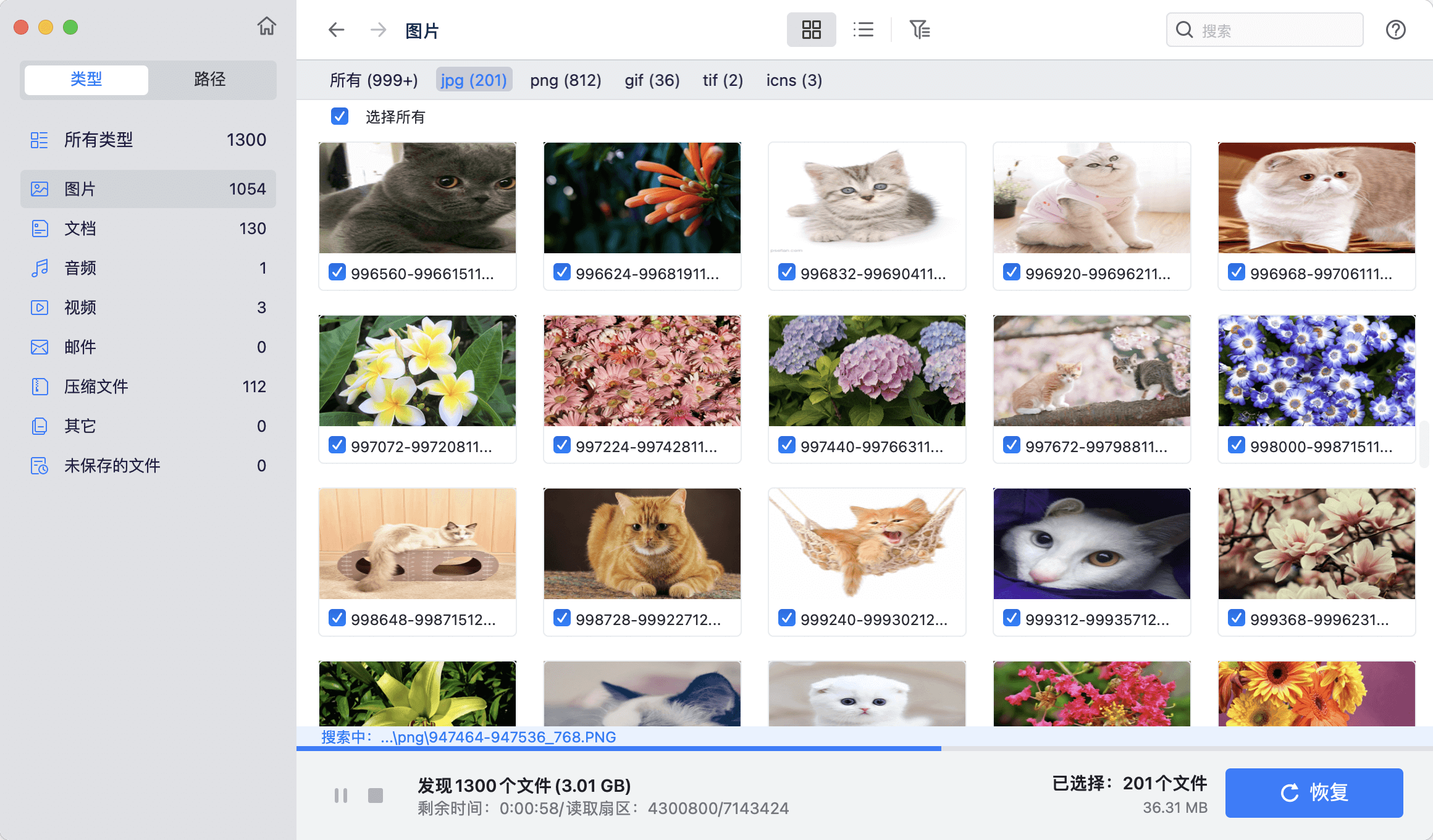Image resolution: width=1433 pixels, height=840 pixels.
Task: Click the 恢复 recovery button
Action: 1314,792
